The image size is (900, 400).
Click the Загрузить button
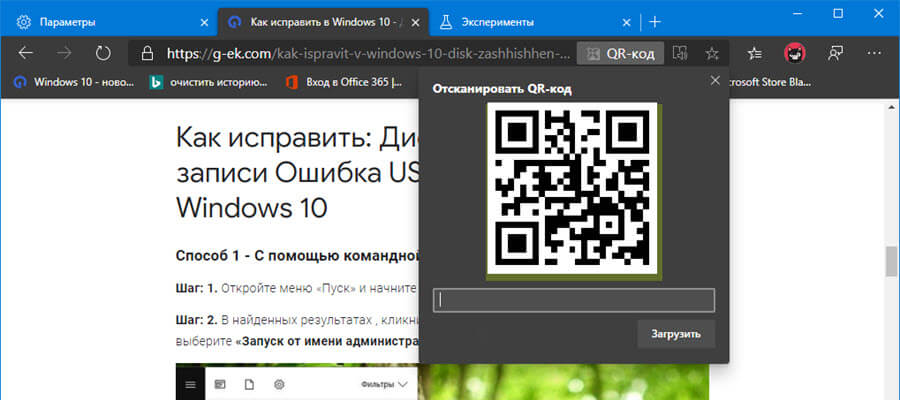click(676, 334)
